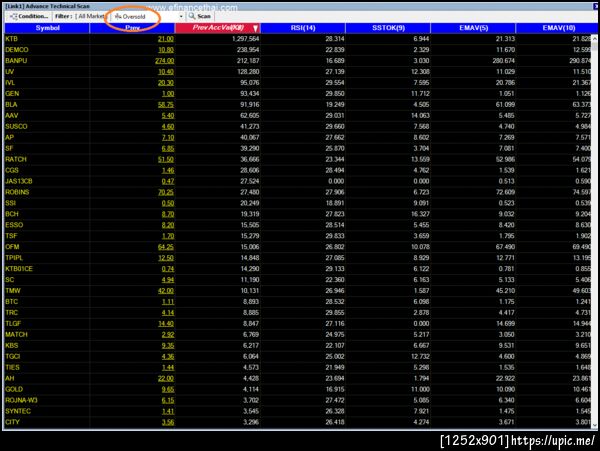The image size is (600, 451).
Task: Click BANPU RSI value 16.689
Action: click(335, 61)
